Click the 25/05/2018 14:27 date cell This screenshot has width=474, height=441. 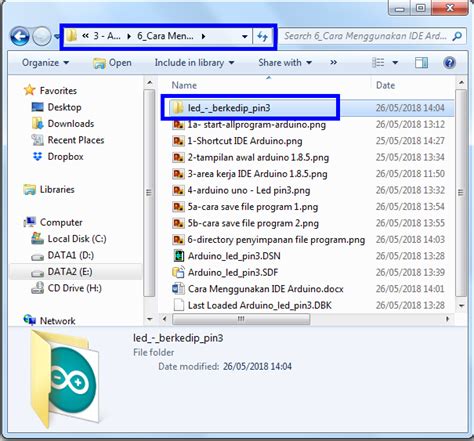[410, 141]
